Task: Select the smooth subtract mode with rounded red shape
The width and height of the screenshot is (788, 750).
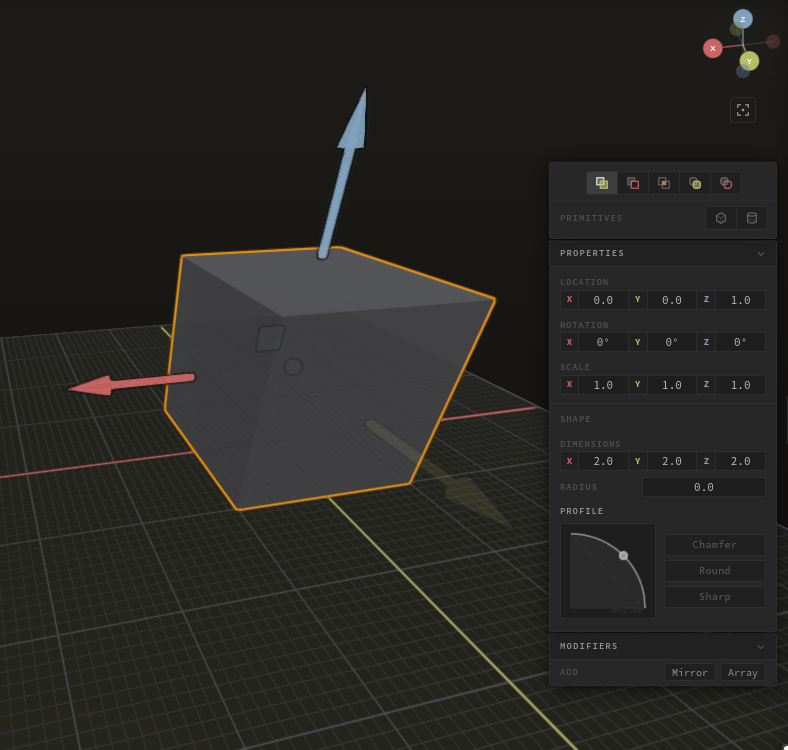Action: [726, 183]
